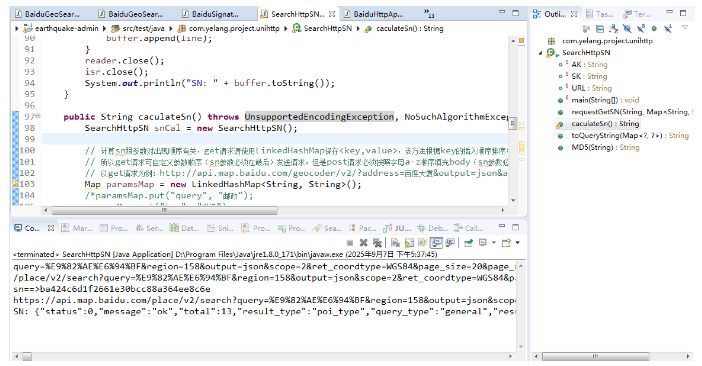Remove all terminated launches in Console

click(377, 243)
